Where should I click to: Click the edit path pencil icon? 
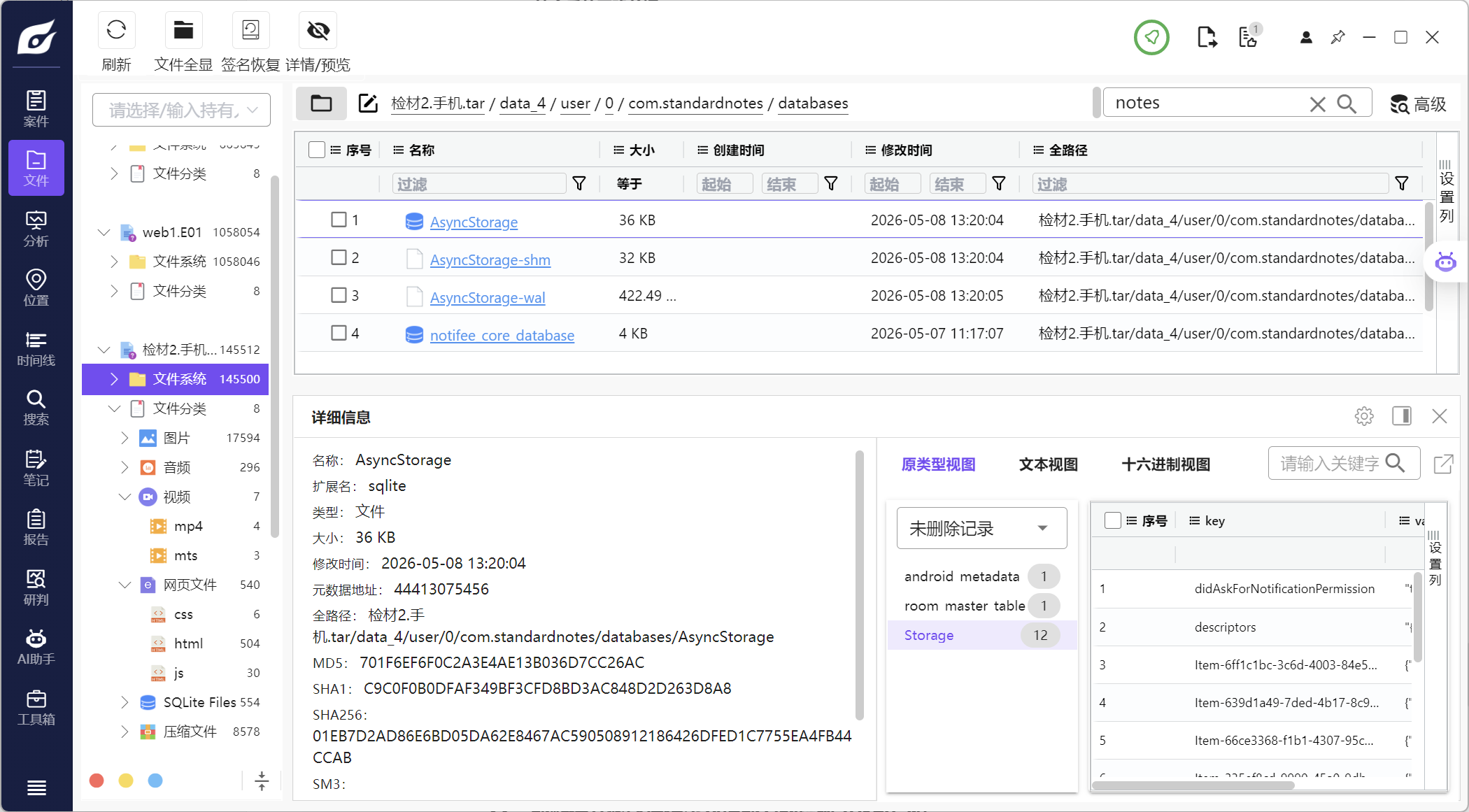pos(368,104)
